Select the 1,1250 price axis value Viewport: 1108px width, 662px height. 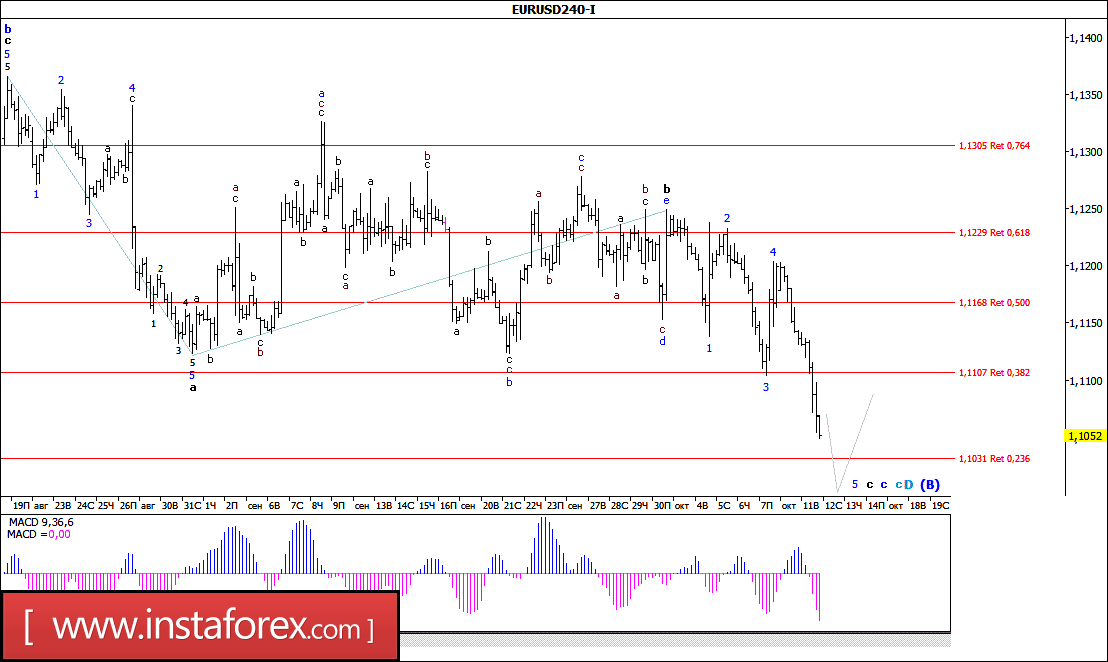[x=1086, y=209]
